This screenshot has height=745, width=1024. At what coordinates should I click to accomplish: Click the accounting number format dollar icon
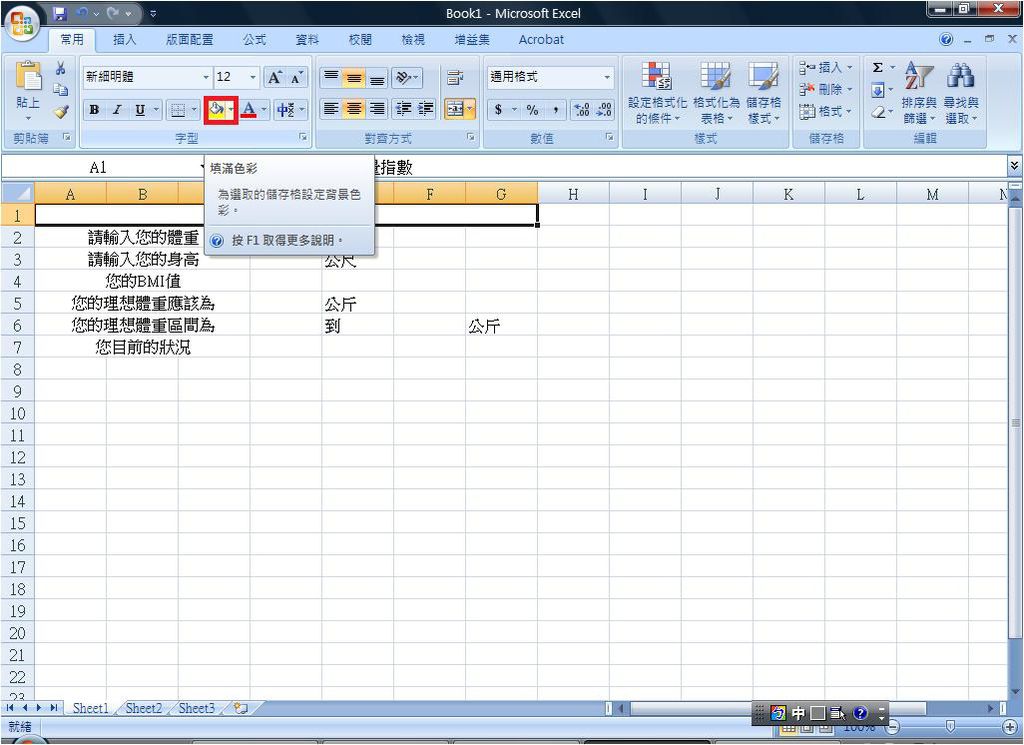(x=499, y=110)
